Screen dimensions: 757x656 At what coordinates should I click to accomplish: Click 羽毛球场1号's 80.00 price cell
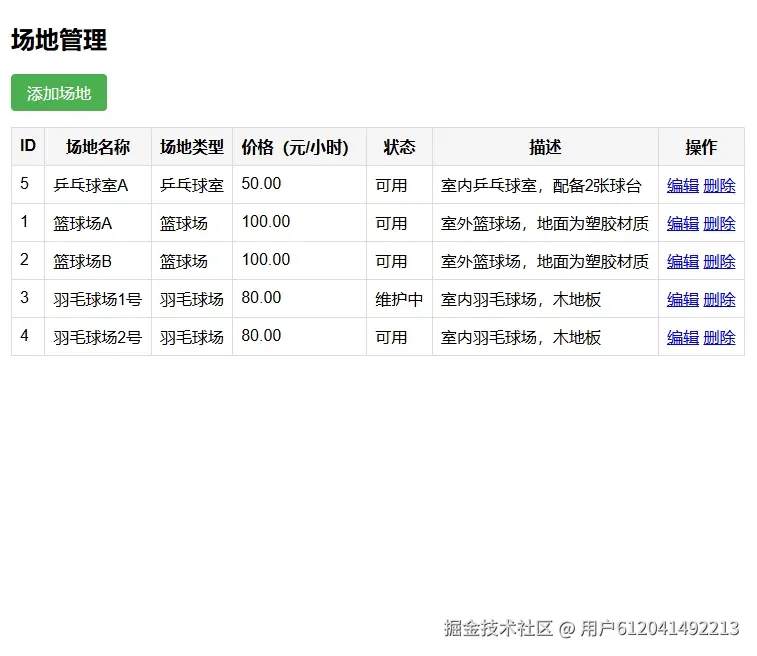coord(299,299)
